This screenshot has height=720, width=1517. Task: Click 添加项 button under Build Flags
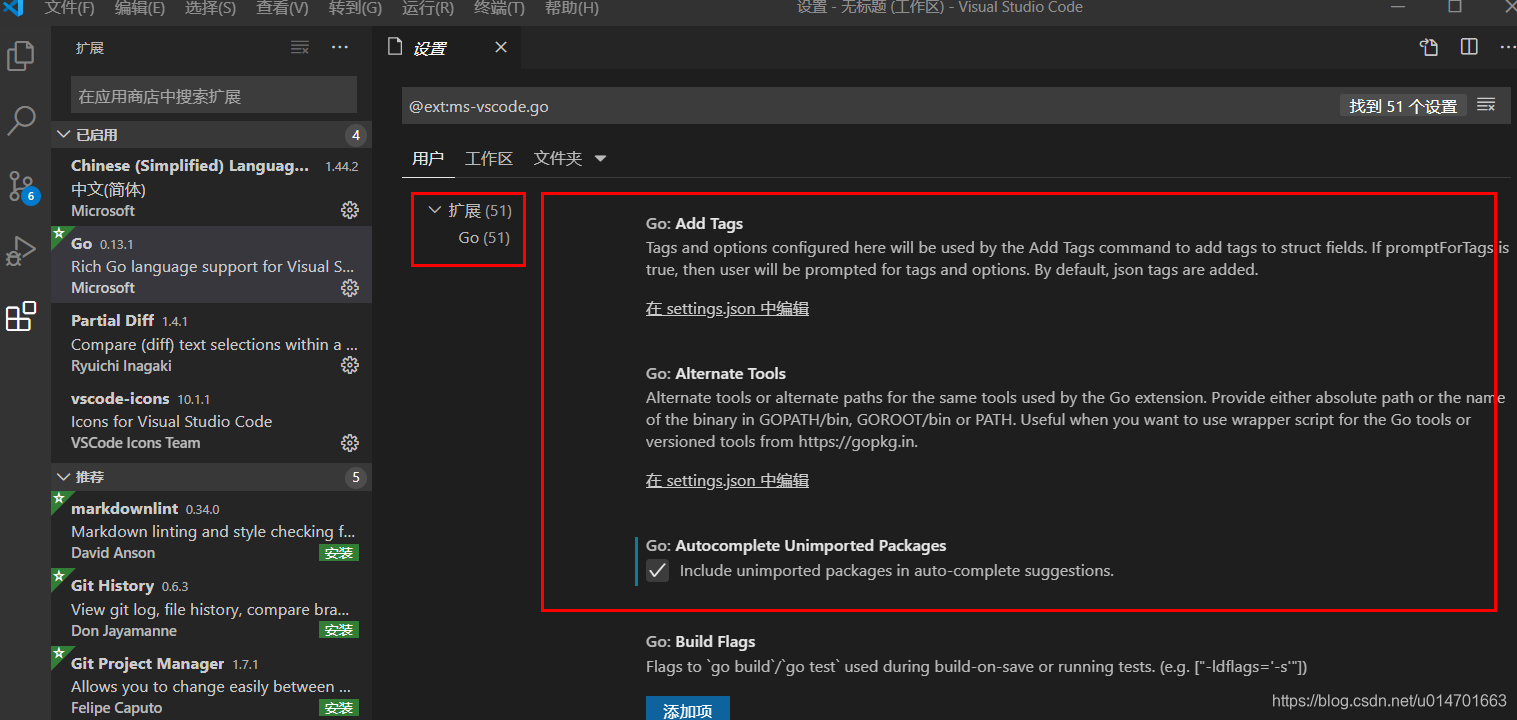pyautogui.click(x=688, y=709)
